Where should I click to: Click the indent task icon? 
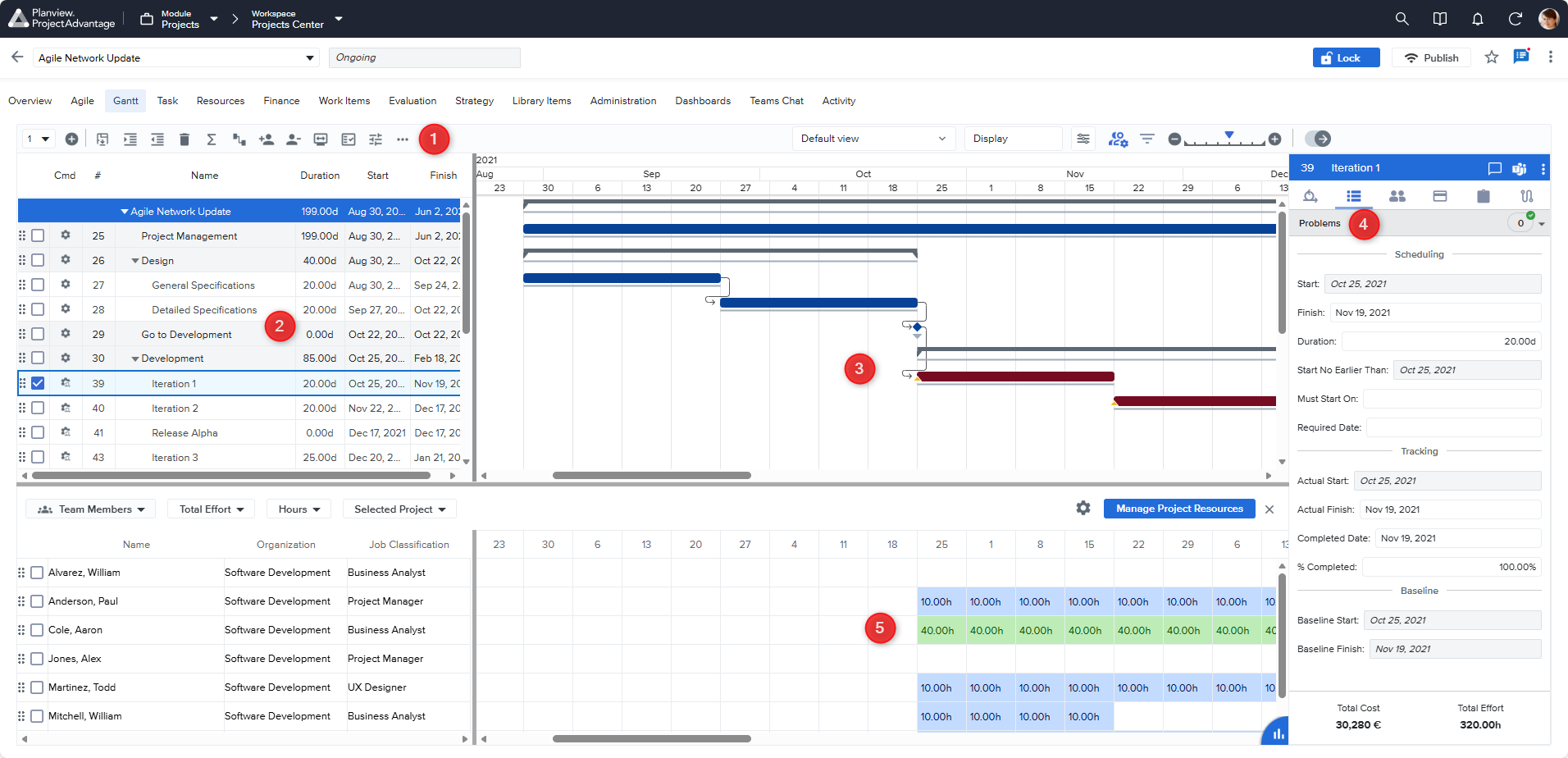(x=130, y=139)
